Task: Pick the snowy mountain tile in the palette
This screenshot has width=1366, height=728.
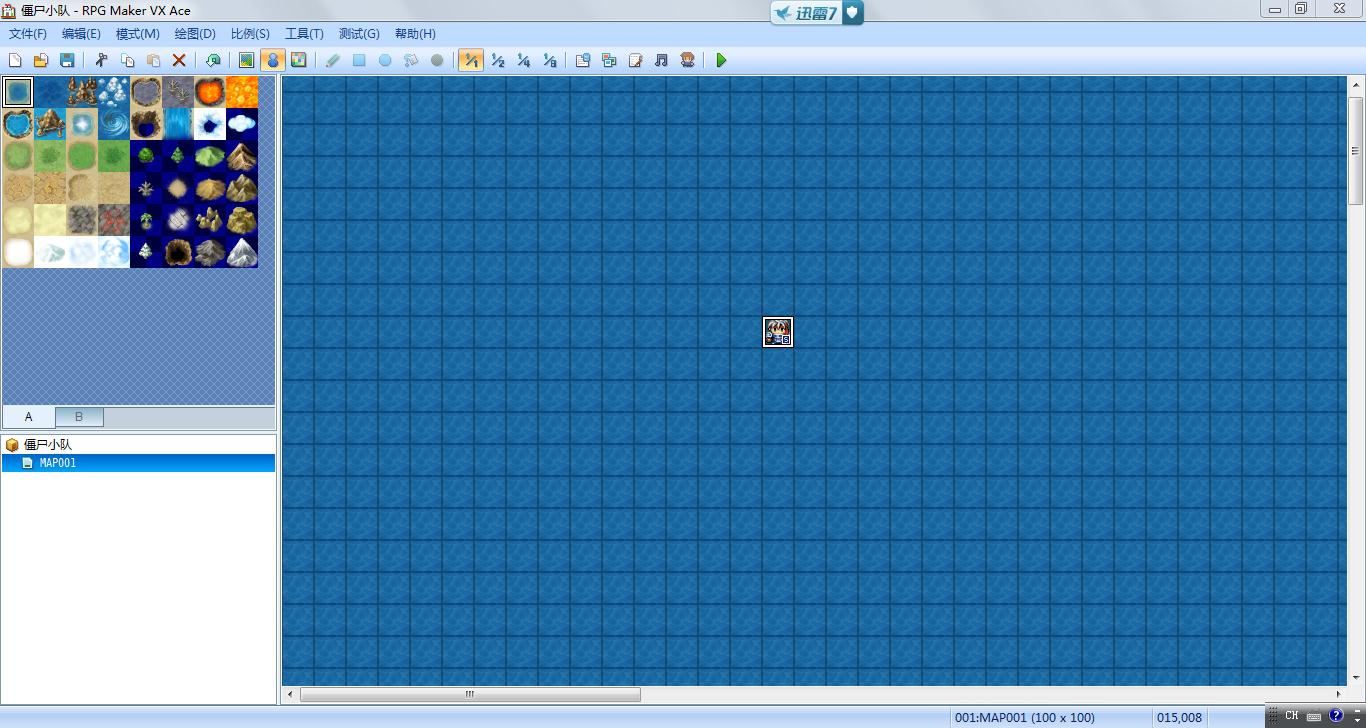Action: coord(242,252)
